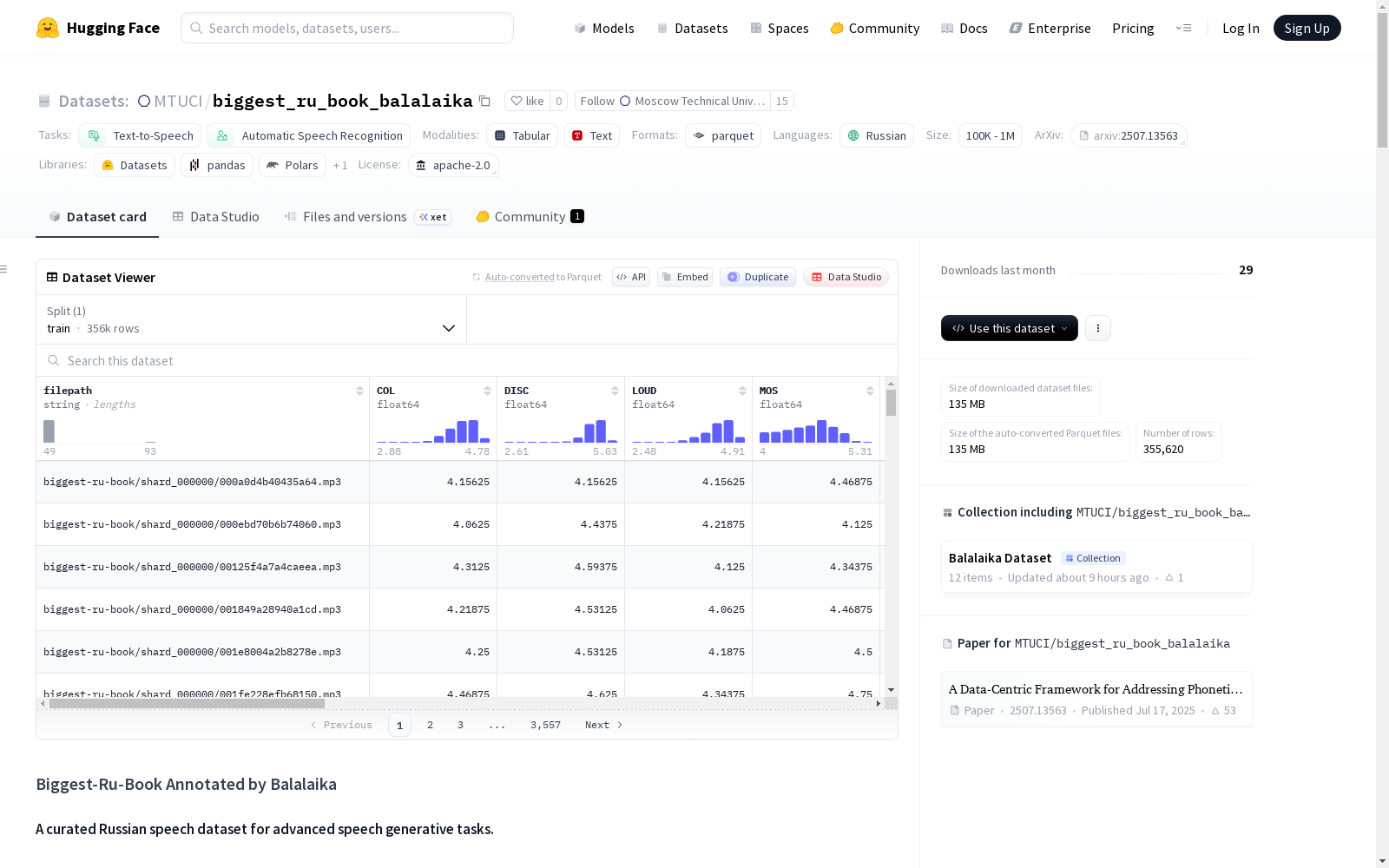Go to the Pricing page

click(x=1133, y=28)
